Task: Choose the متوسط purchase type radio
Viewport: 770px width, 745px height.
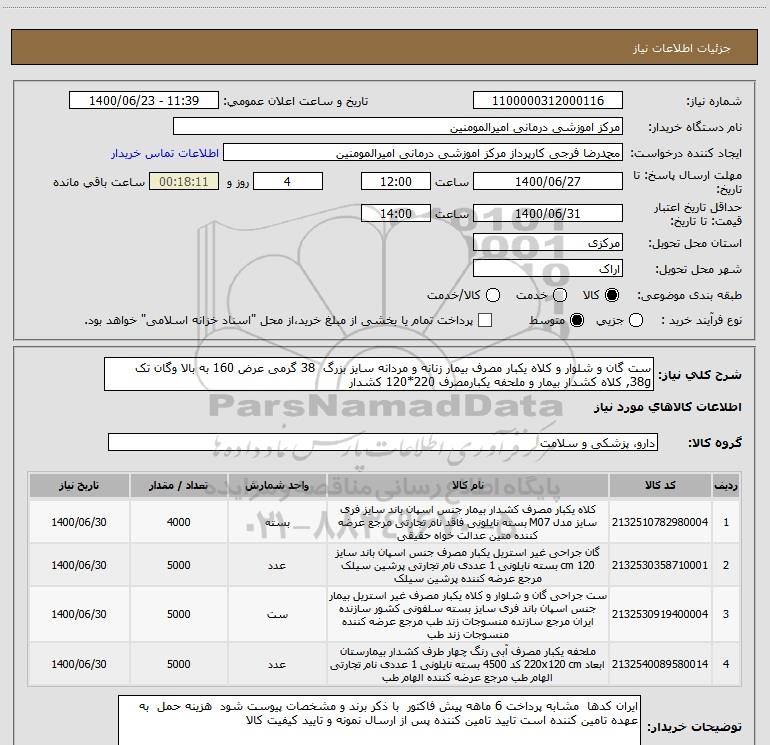Action: click(x=577, y=321)
